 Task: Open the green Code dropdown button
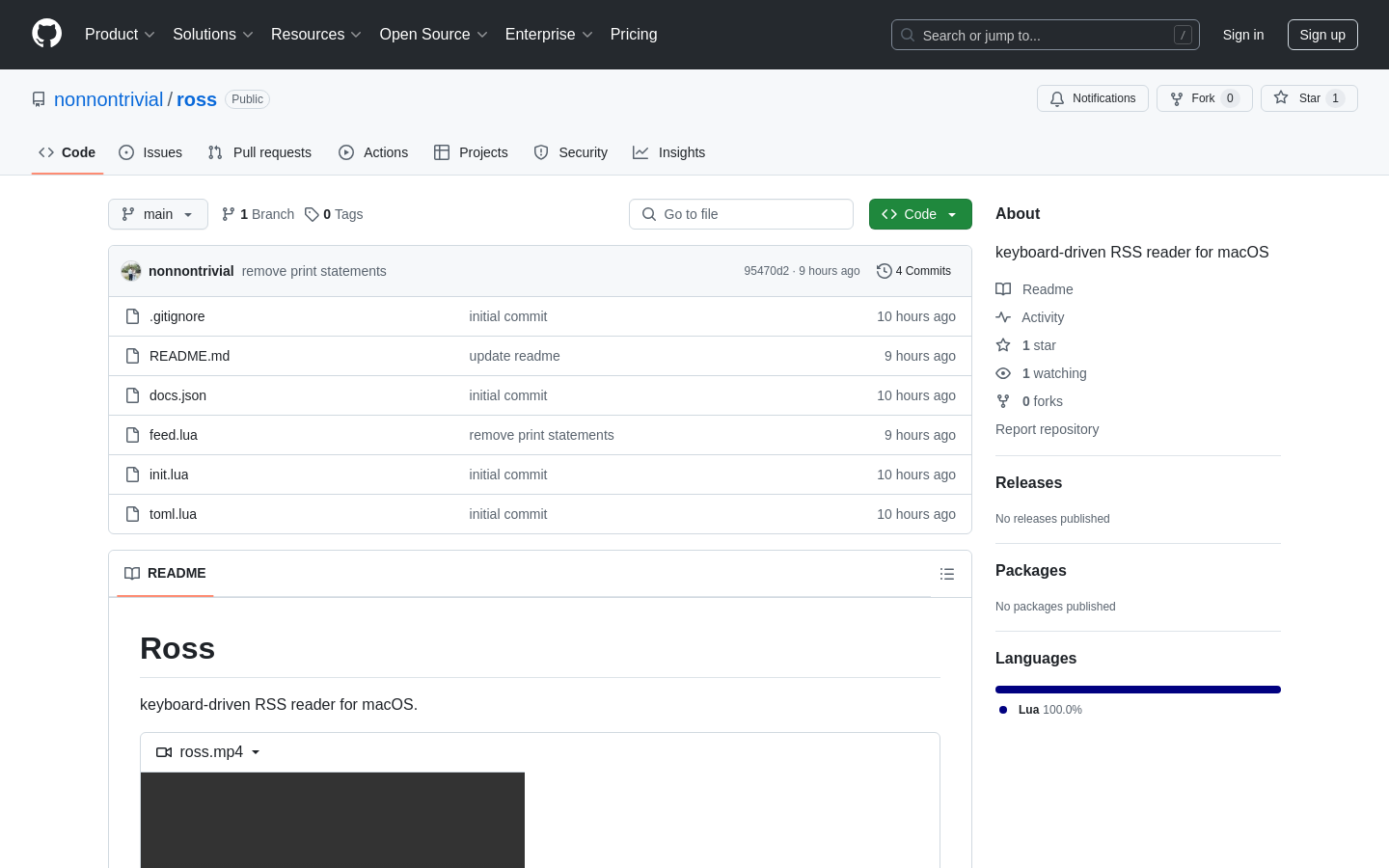click(x=920, y=214)
